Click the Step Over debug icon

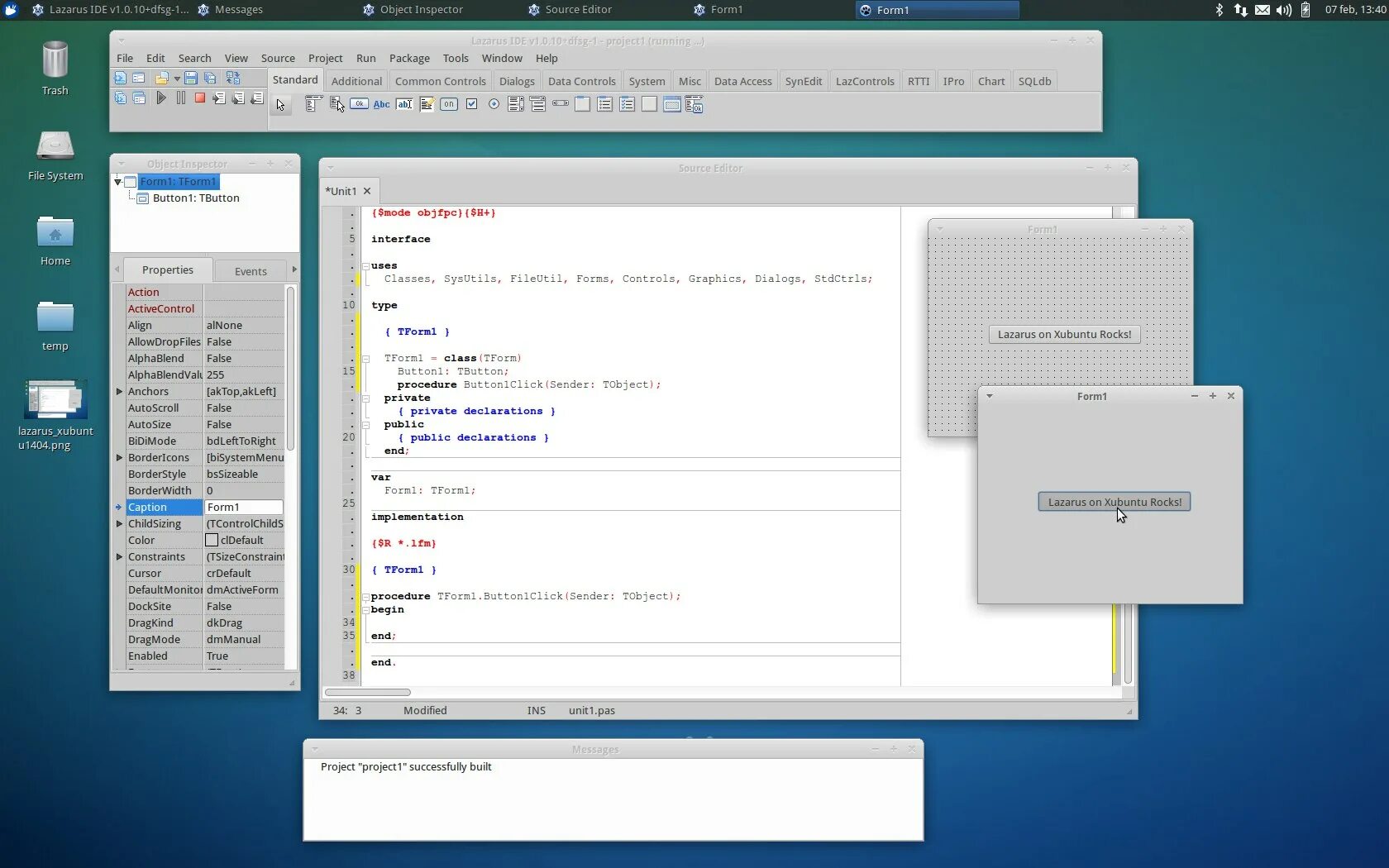tap(238, 98)
